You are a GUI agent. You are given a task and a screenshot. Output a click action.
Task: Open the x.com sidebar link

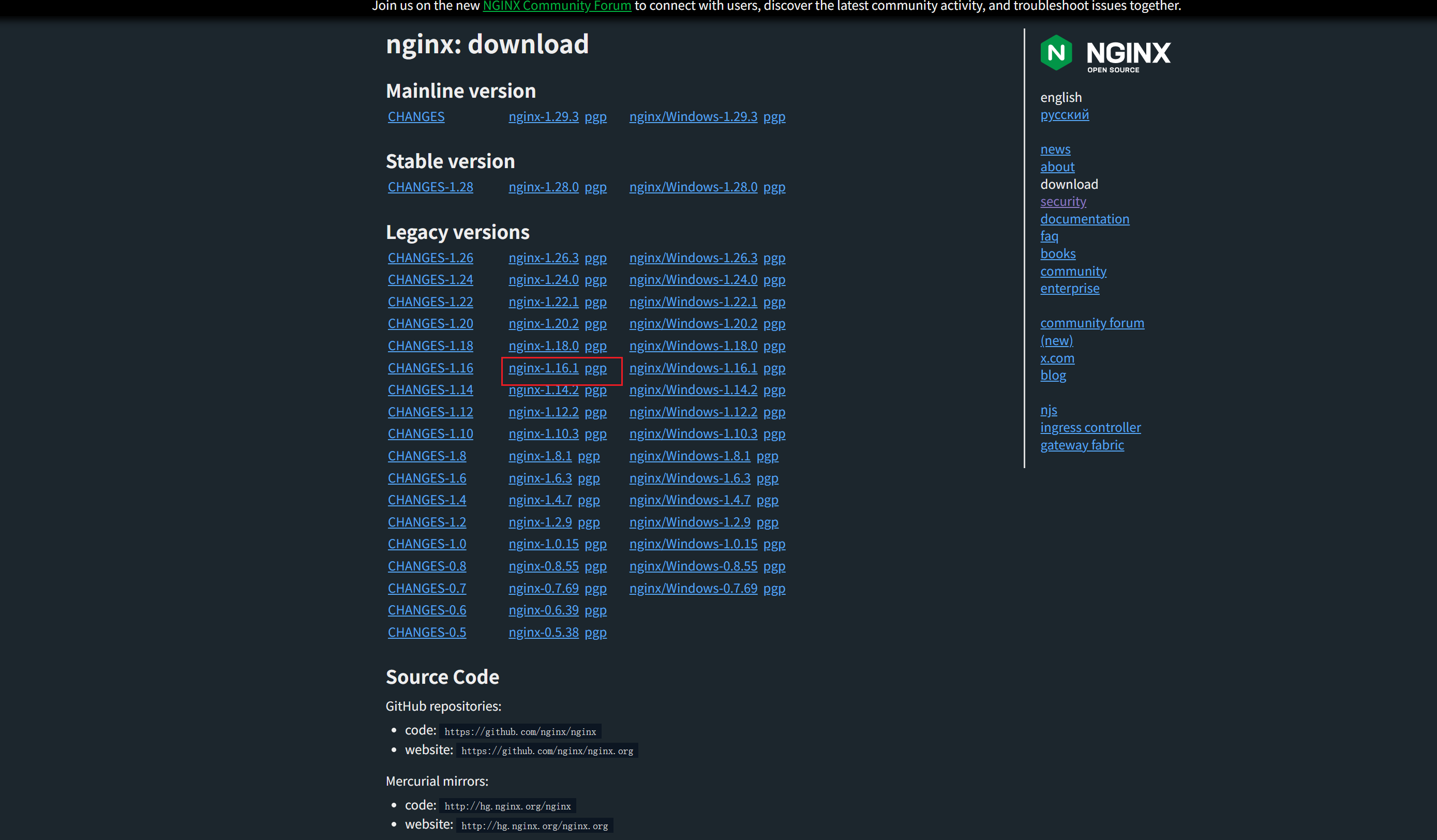tap(1057, 358)
